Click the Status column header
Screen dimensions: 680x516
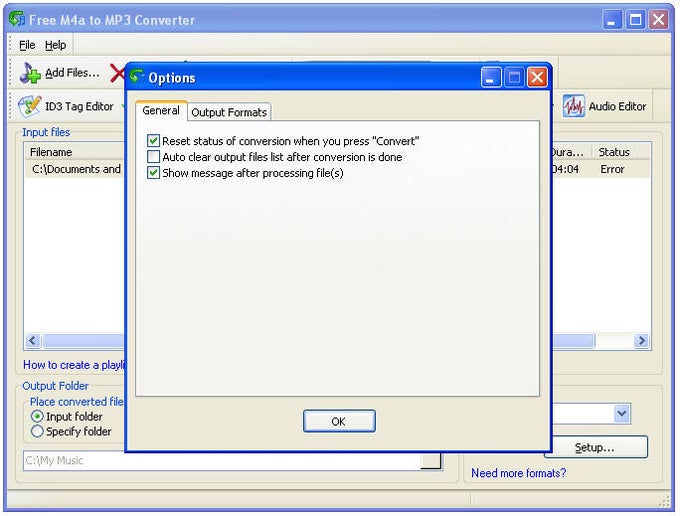621,152
